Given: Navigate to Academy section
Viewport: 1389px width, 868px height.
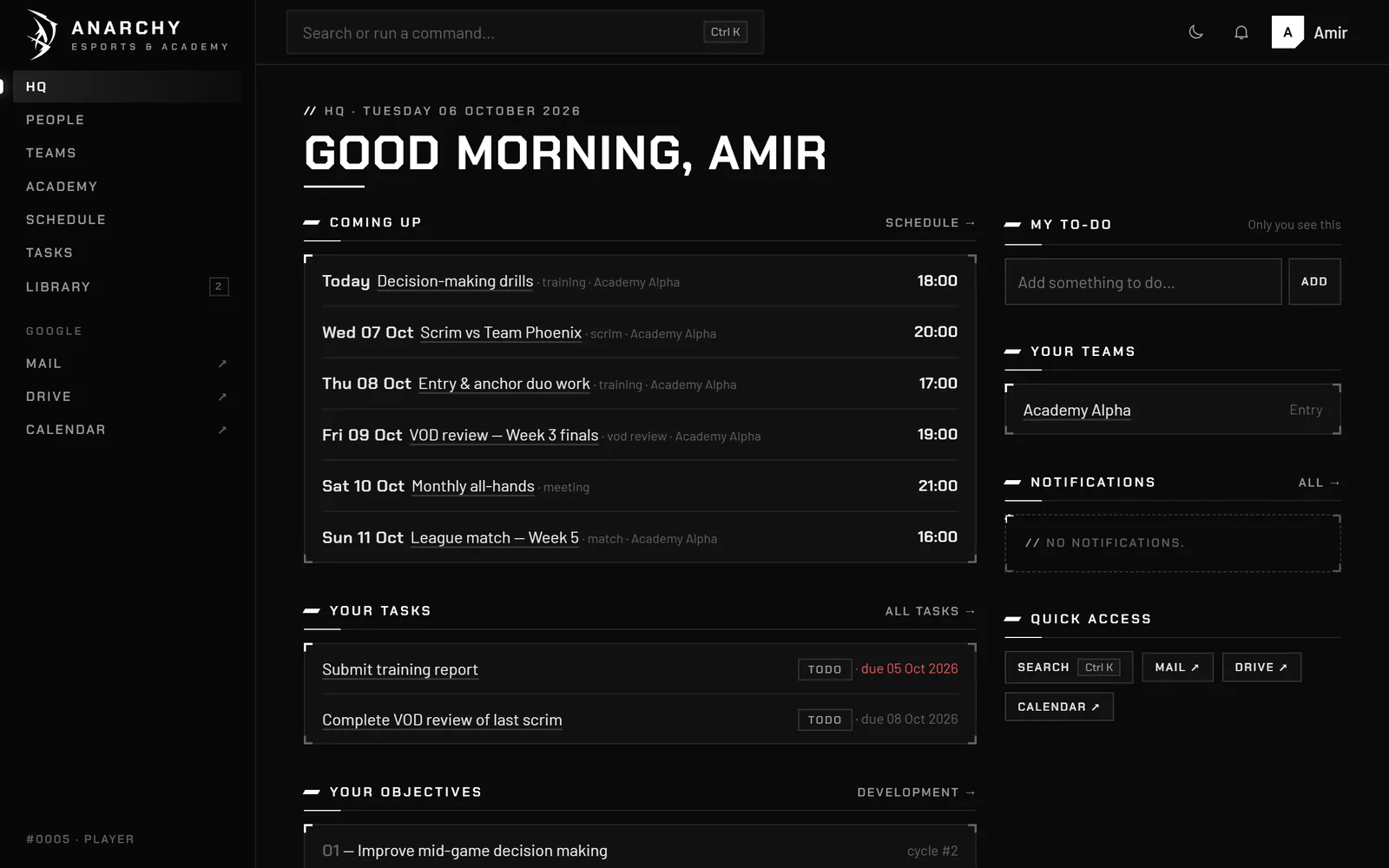Looking at the screenshot, I should tap(127, 187).
